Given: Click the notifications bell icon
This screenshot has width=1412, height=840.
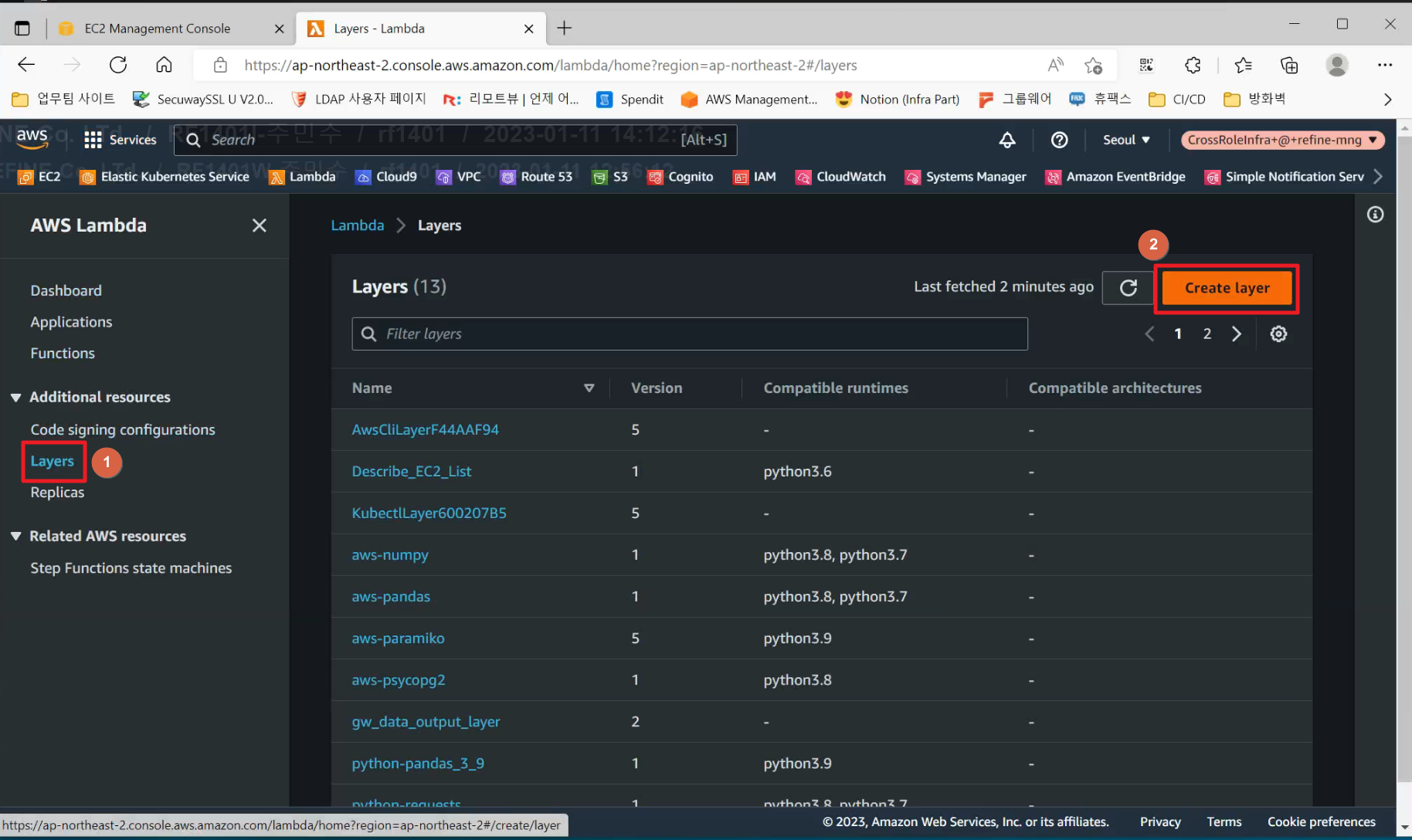Looking at the screenshot, I should point(1007,140).
